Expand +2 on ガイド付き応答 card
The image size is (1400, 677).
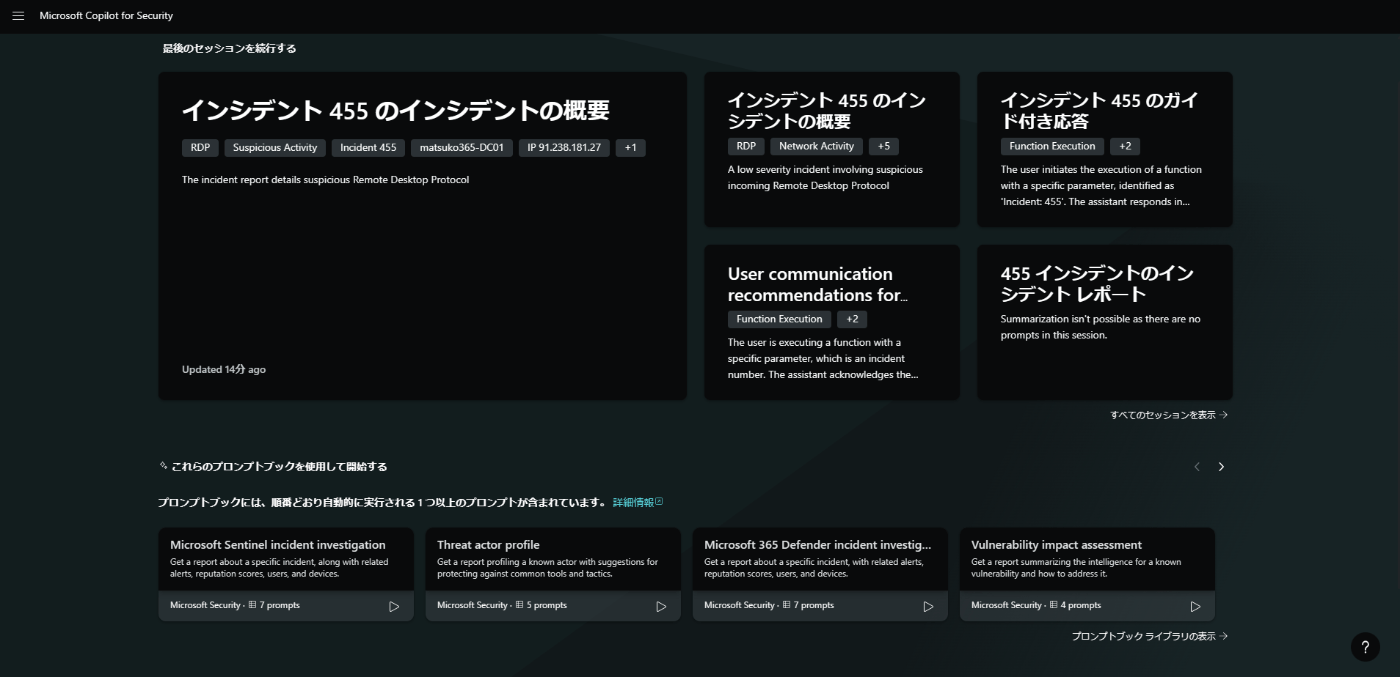point(1125,146)
